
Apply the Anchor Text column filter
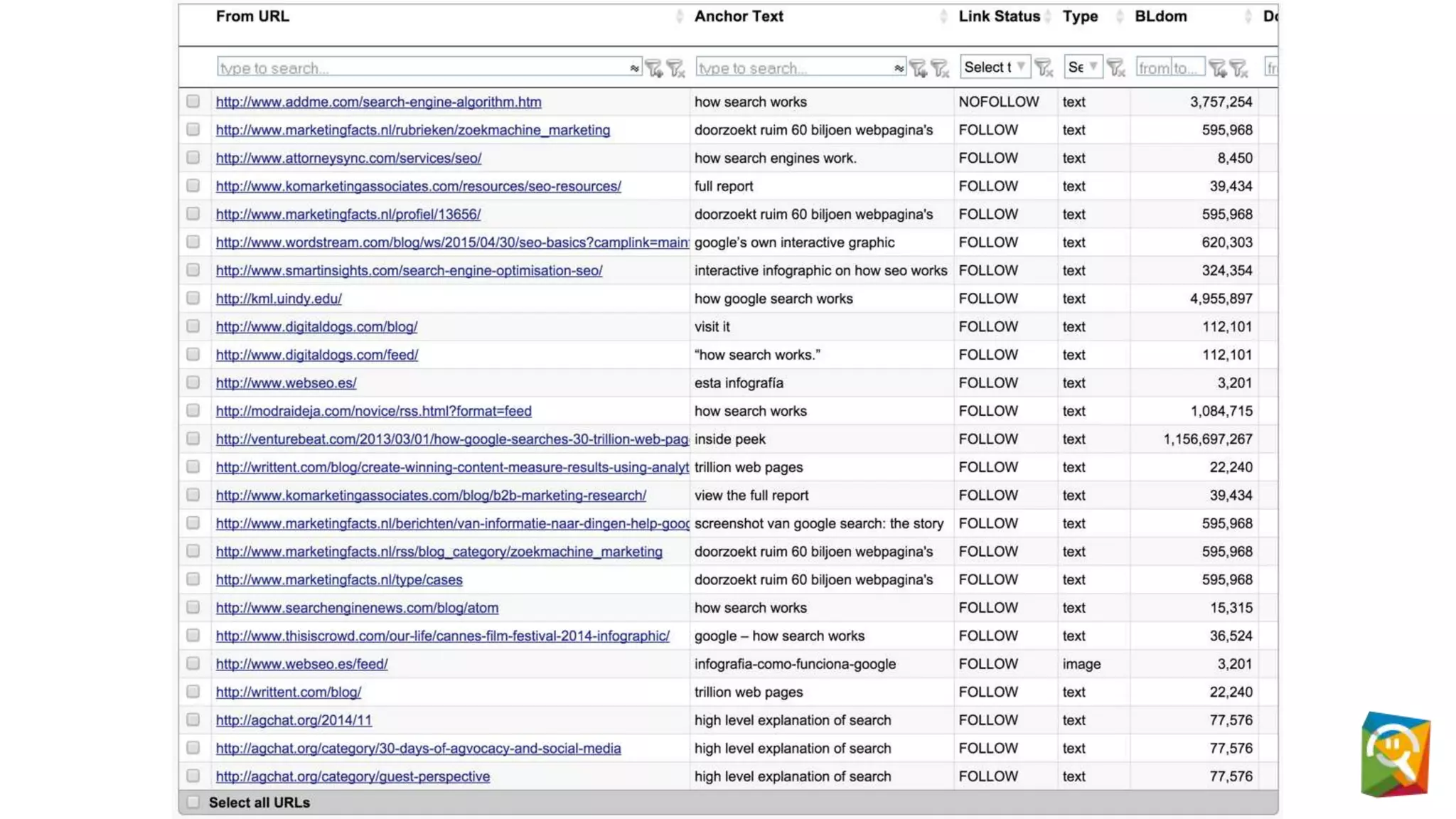918,68
